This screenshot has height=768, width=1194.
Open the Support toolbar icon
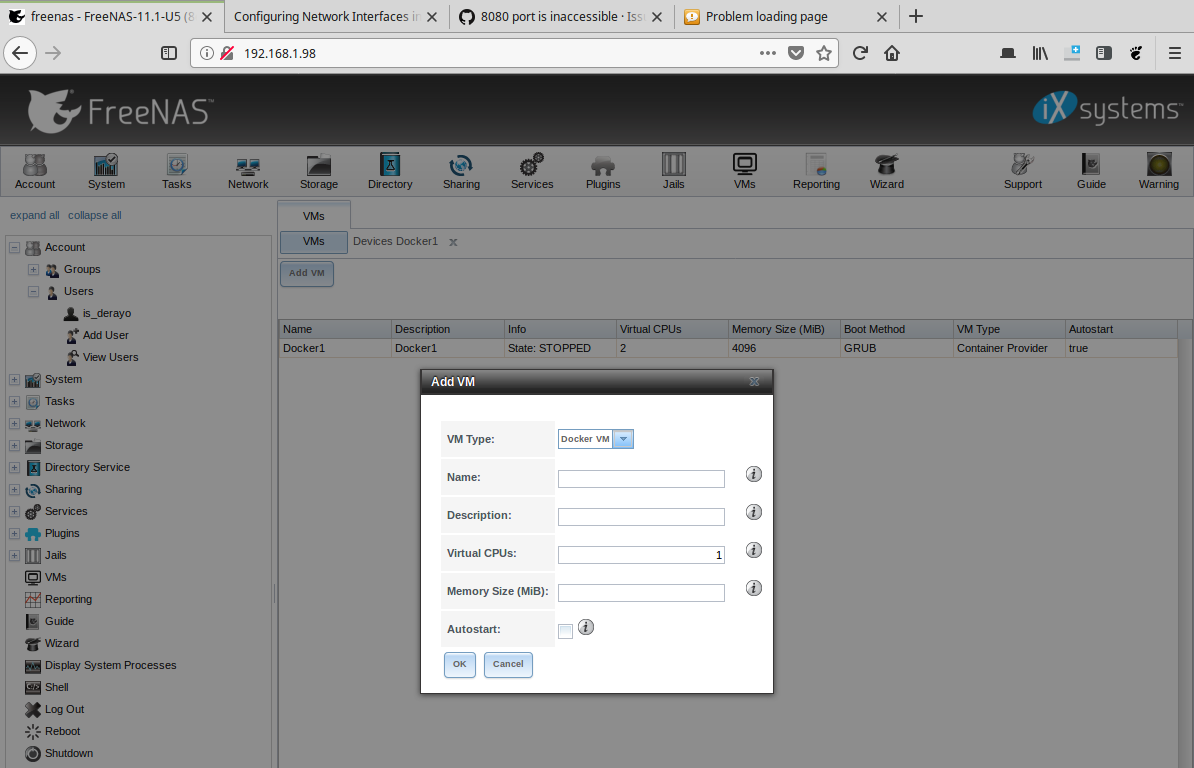(x=1023, y=171)
